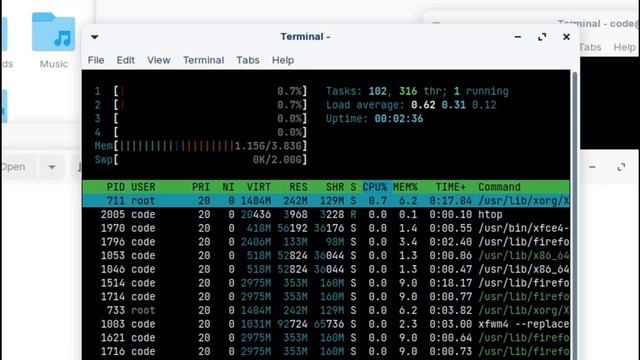640x360 pixels.
Task: Sort htop by NI column header
Action: pos(228,187)
